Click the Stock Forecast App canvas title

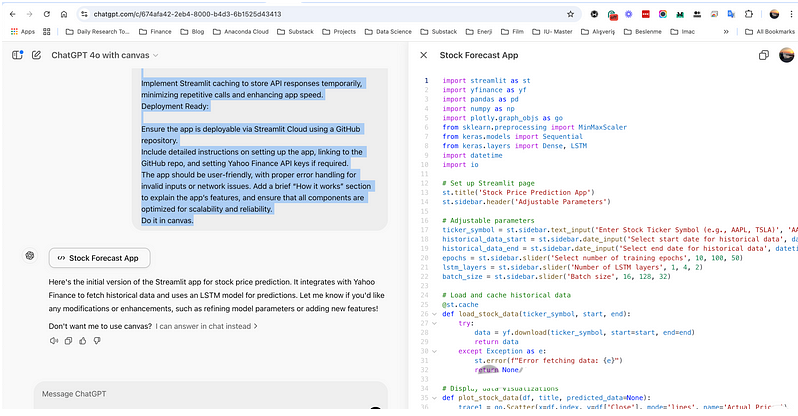pyautogui.click(x=479, y=55)
